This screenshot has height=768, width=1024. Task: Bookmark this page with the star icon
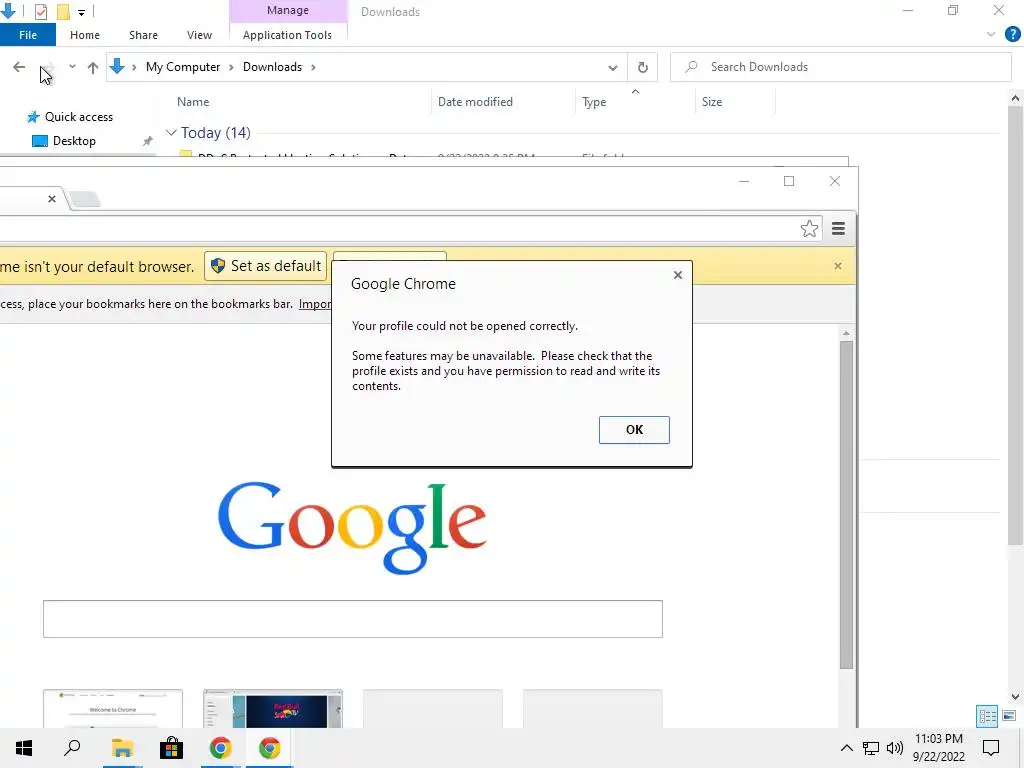click(x=808, y=229)
